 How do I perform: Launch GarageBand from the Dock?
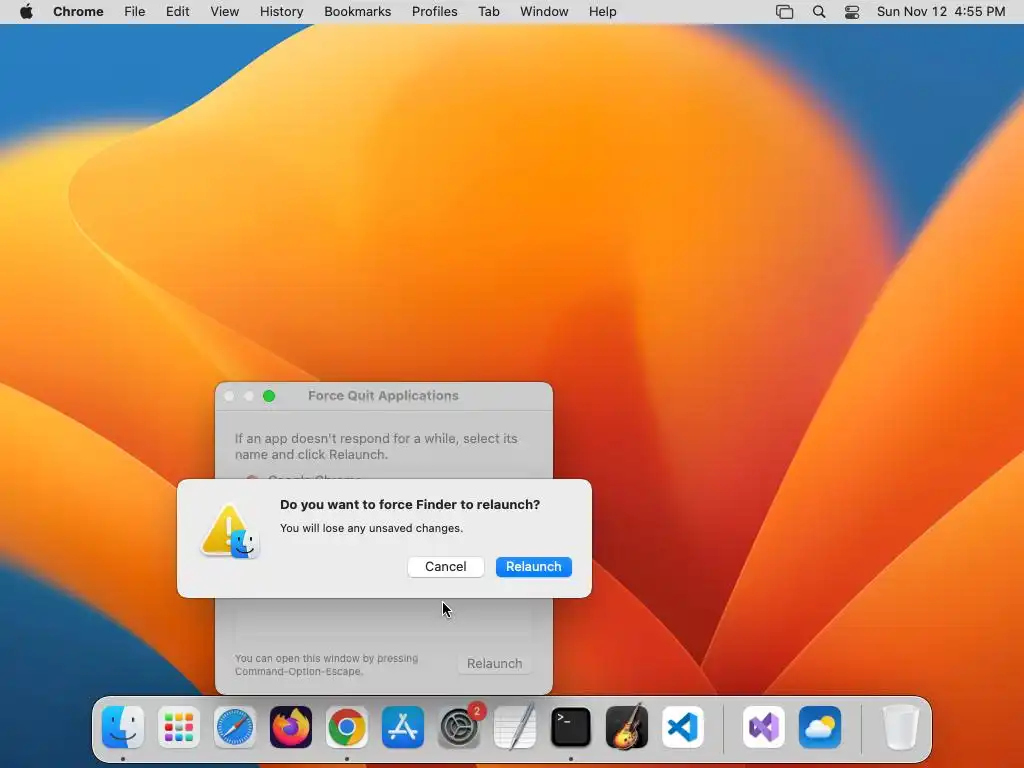(627, 727)
